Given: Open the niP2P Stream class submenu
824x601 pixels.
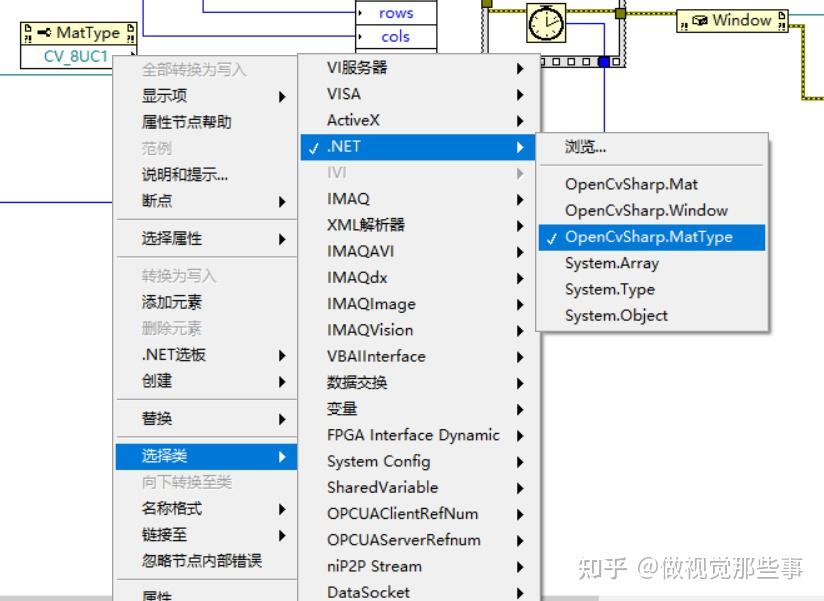Looking at the screenshot, I should (x=419, y=567).
